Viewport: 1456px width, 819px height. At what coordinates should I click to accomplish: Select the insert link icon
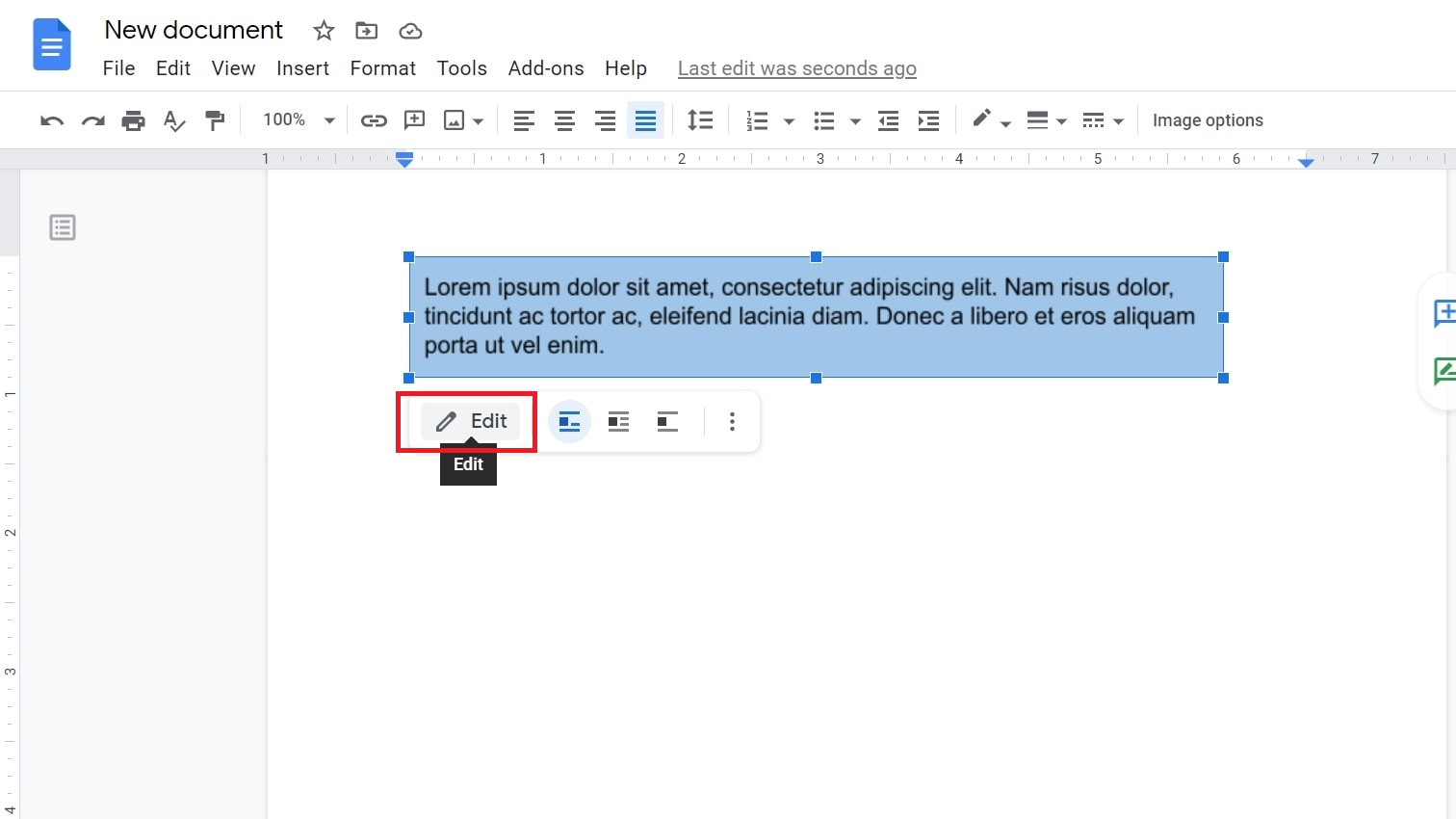tap(374, 119)
